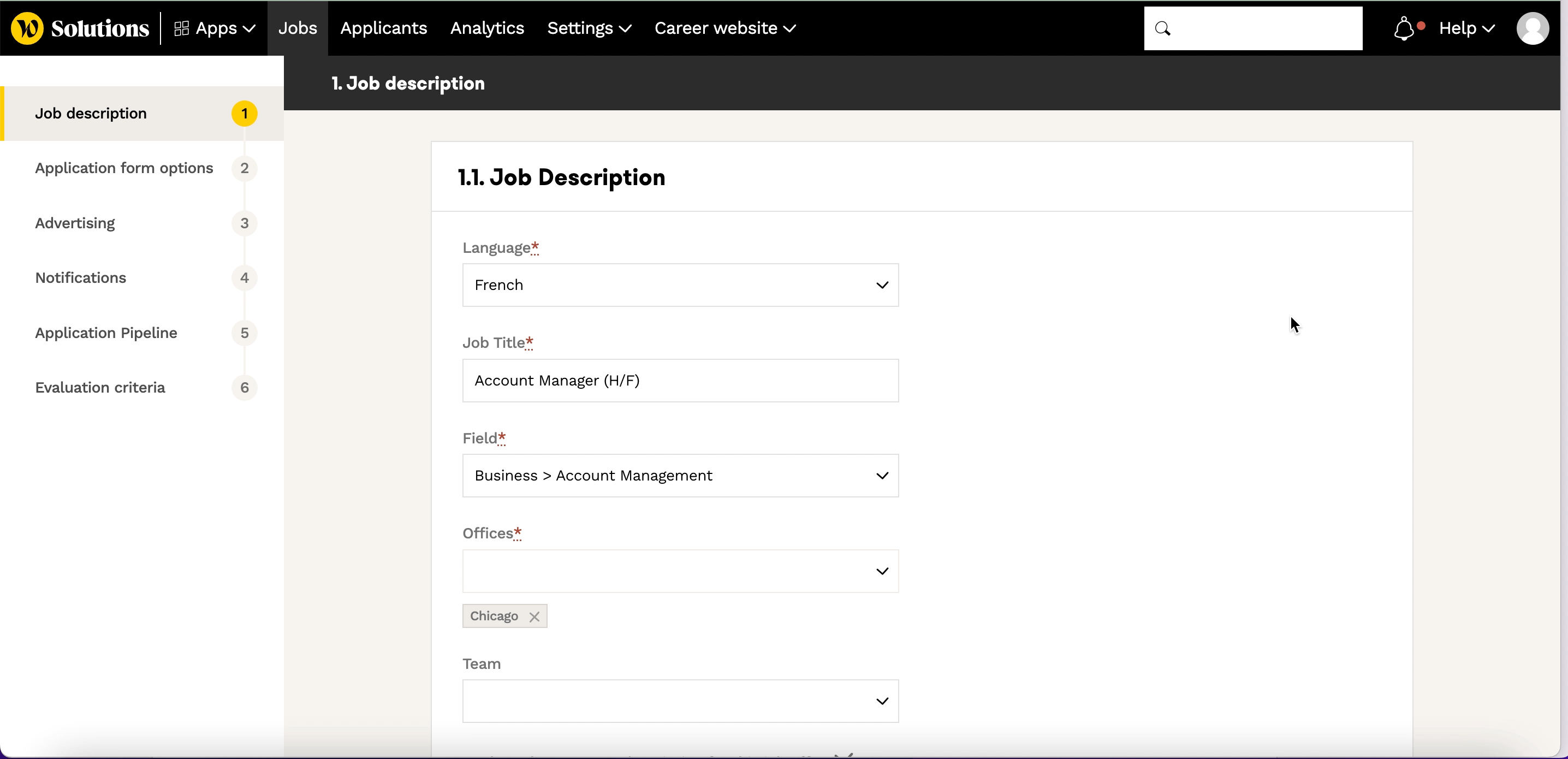The height and width of the screenshot is (759, 1568).
Task: Expand the Team dropdown
Action: tap(680, 701)
